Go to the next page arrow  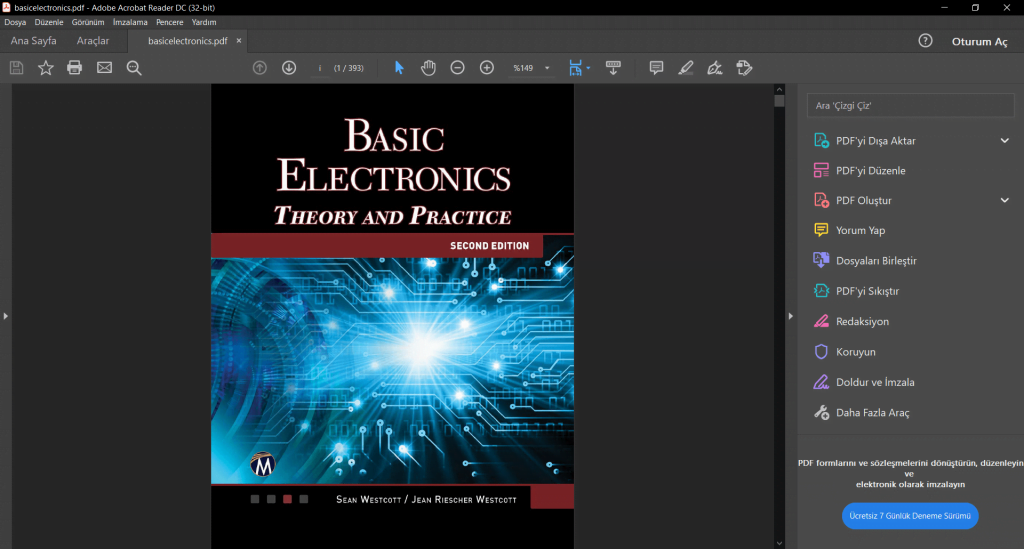[x=289, y=68]
